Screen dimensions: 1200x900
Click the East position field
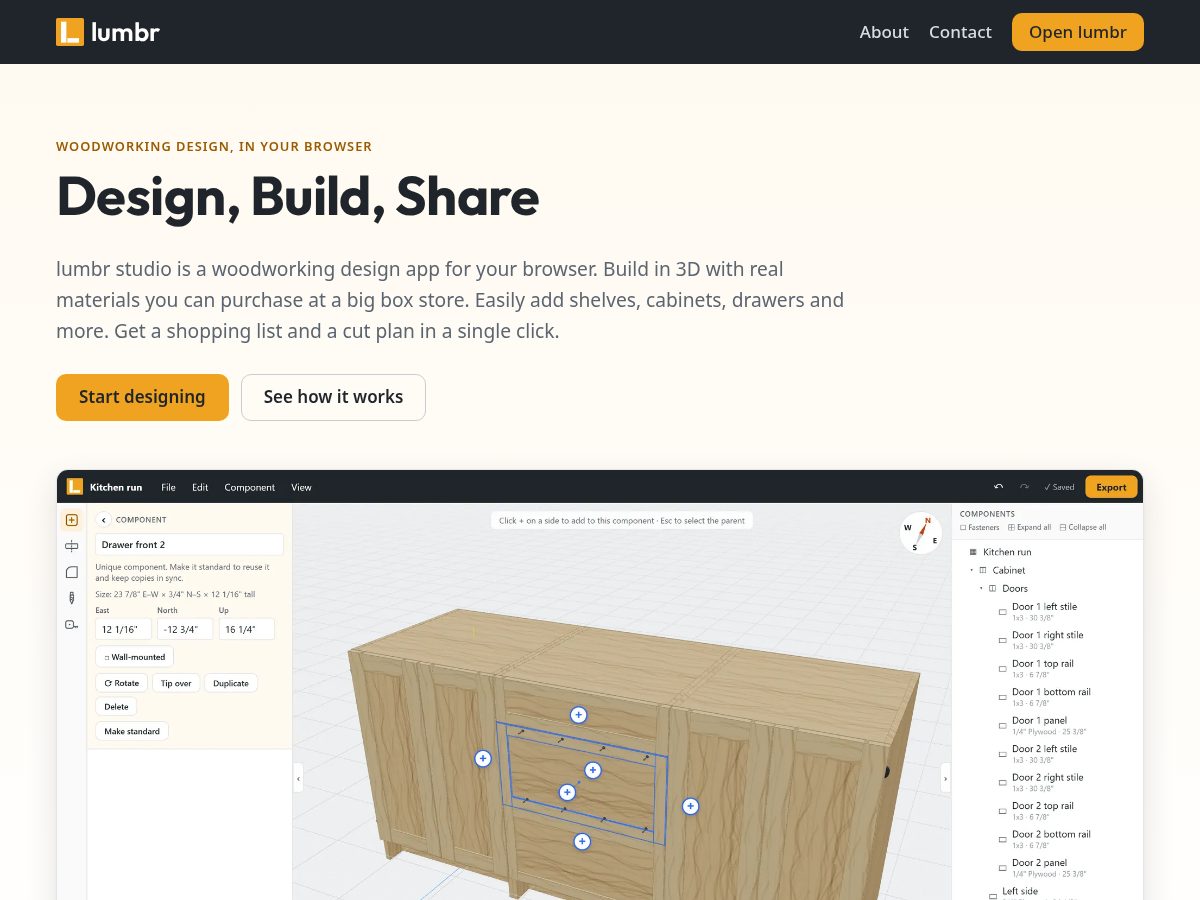pos(123,629)
